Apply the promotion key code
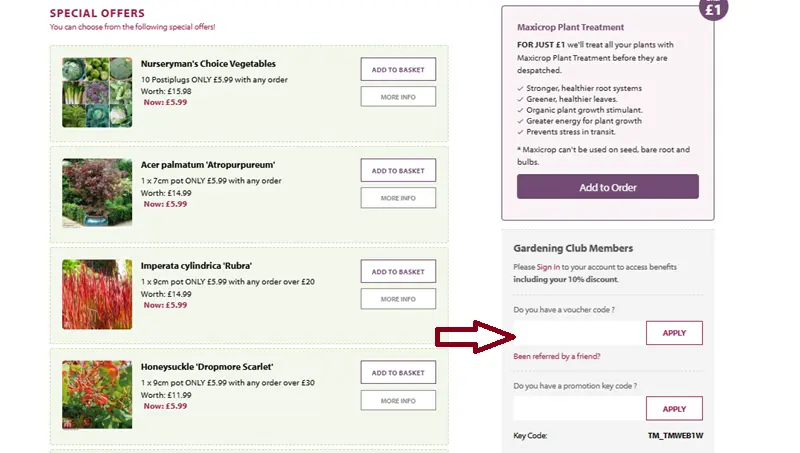This screenshot has width=800, height=453. (674, 408)
